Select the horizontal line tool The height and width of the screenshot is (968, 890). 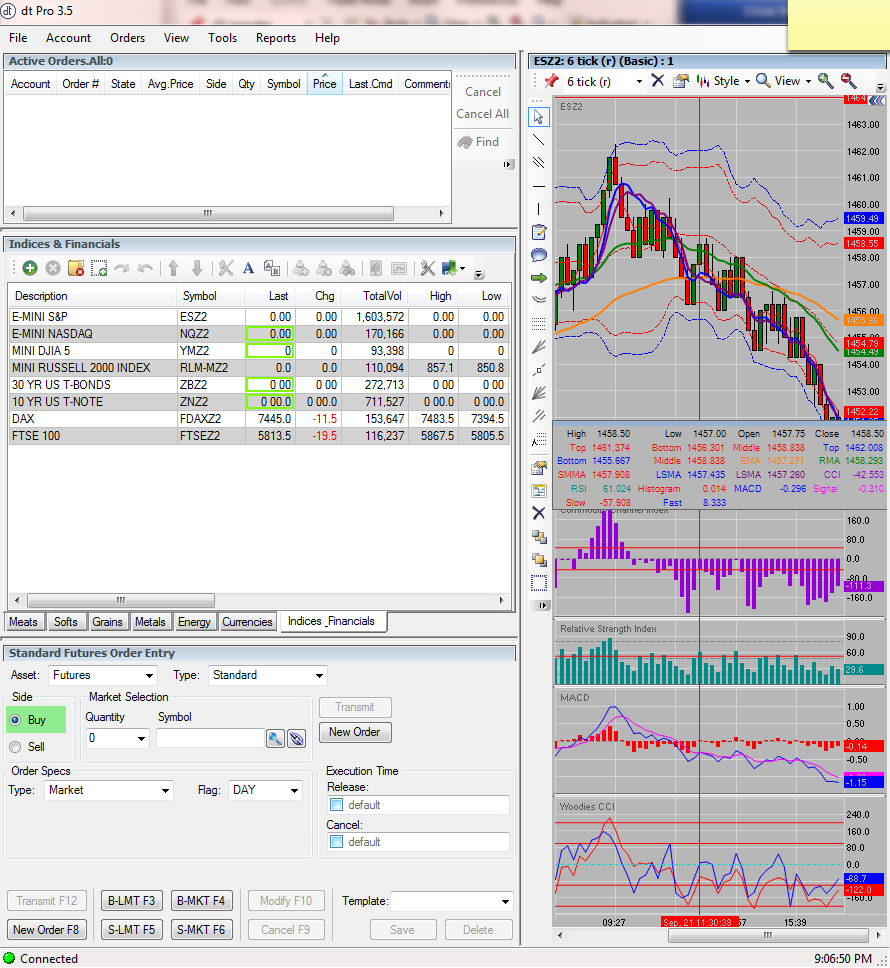[x=539, y=186]
